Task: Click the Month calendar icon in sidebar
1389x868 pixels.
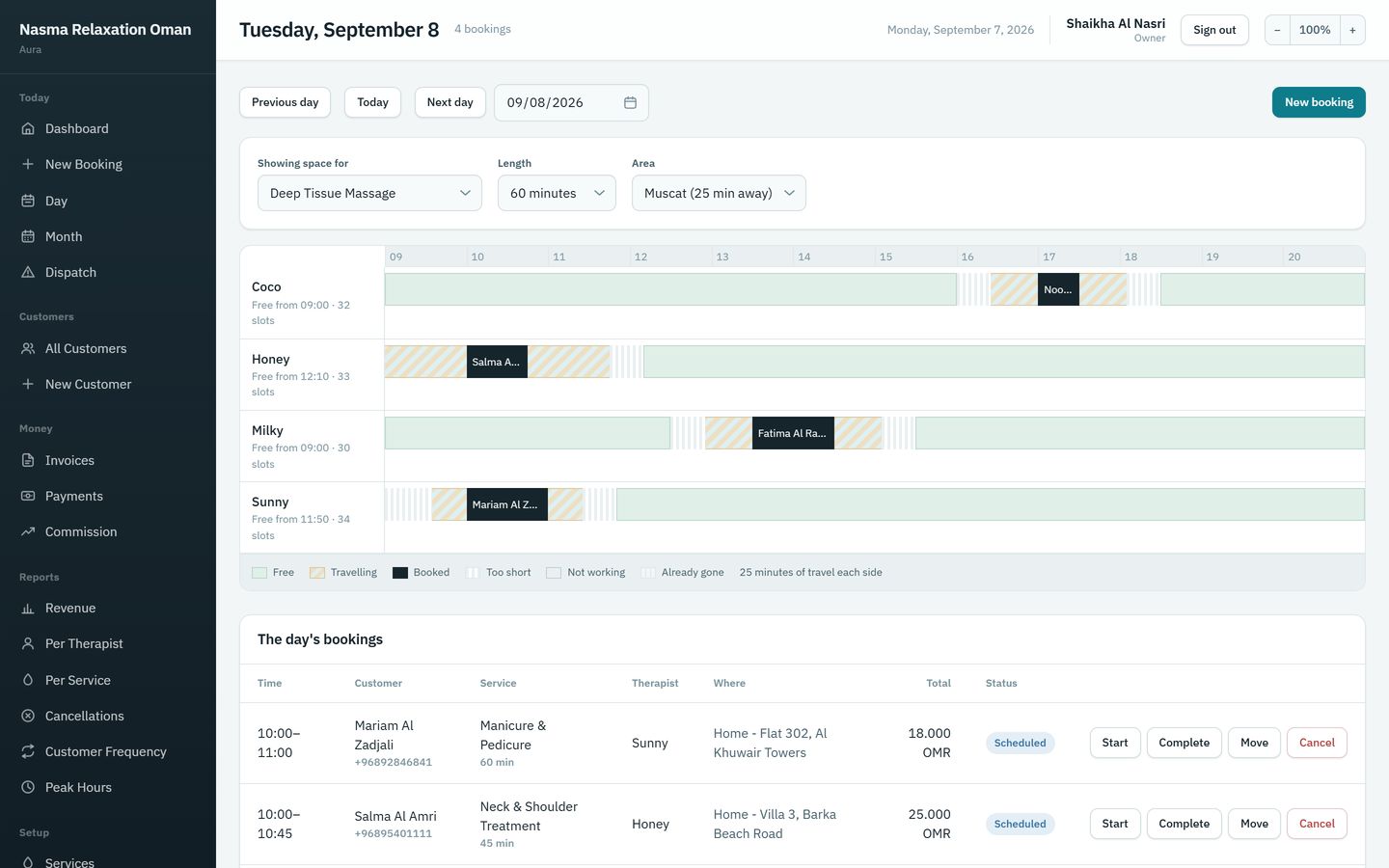Action: tap(28, 236)
